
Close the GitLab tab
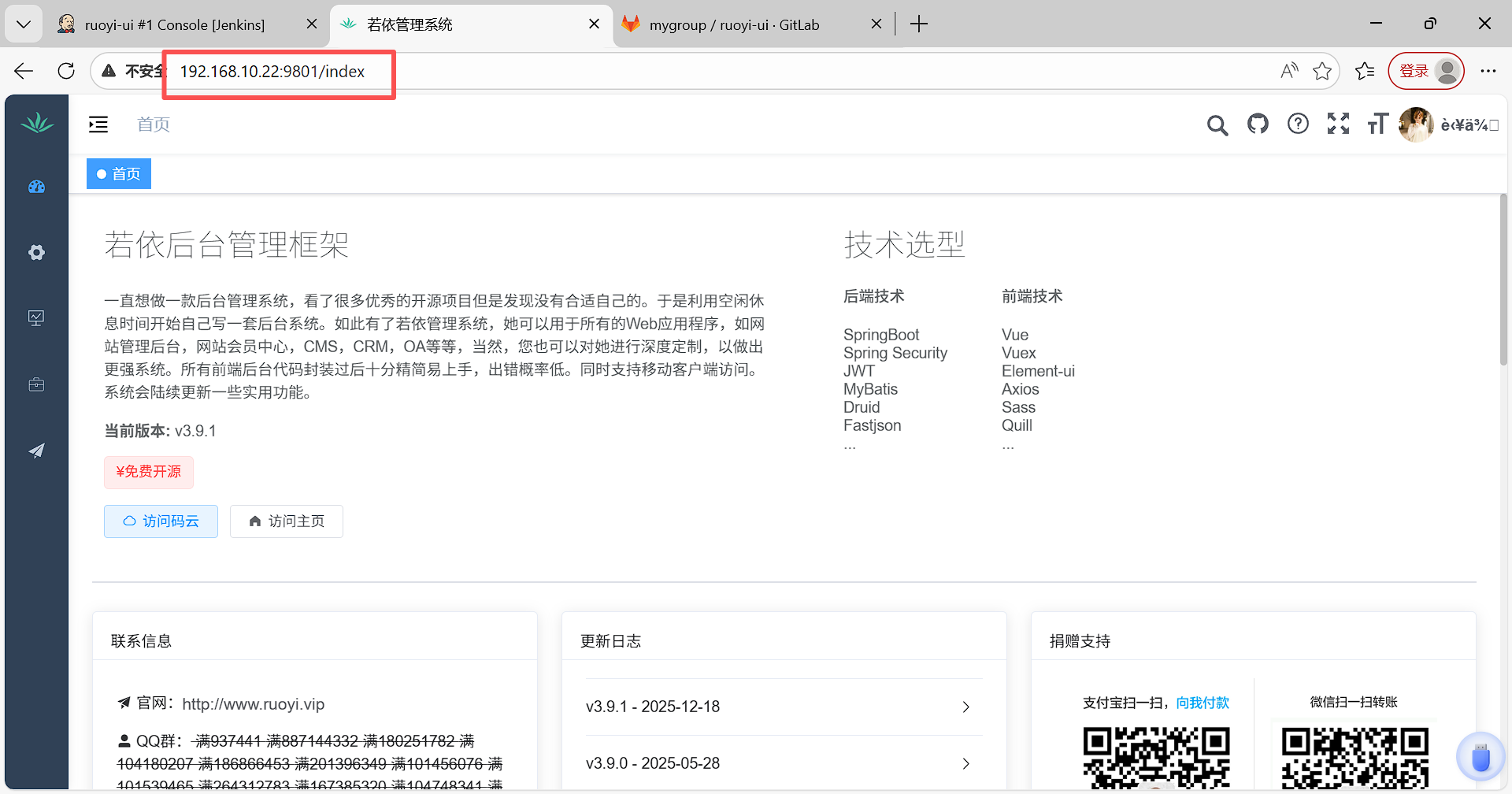pyautogui.click(x=876, y=24)
